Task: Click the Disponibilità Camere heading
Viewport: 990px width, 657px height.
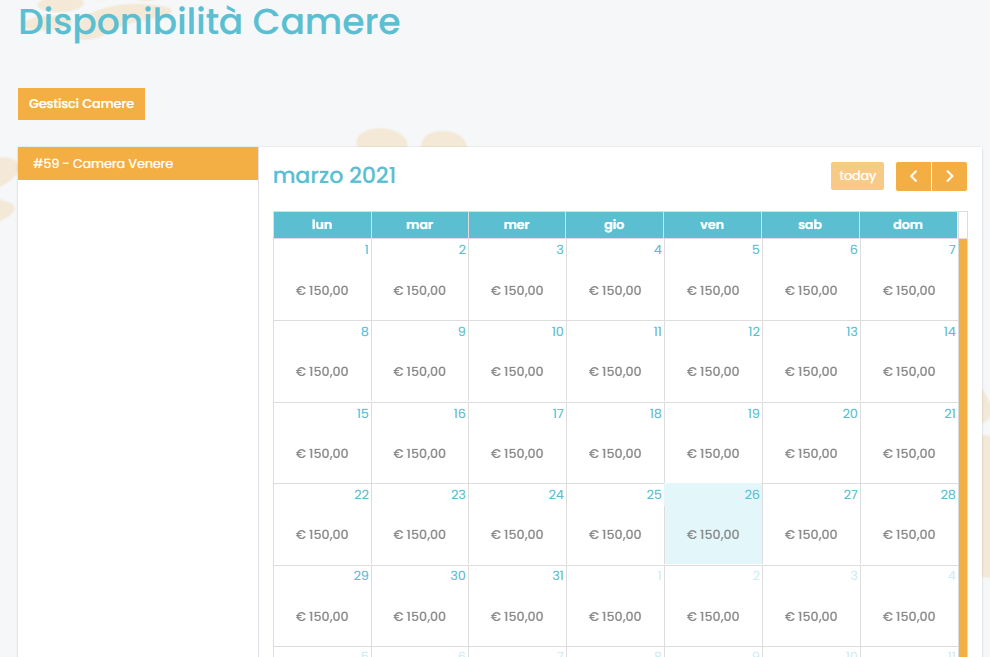Action: coord(209,21)
